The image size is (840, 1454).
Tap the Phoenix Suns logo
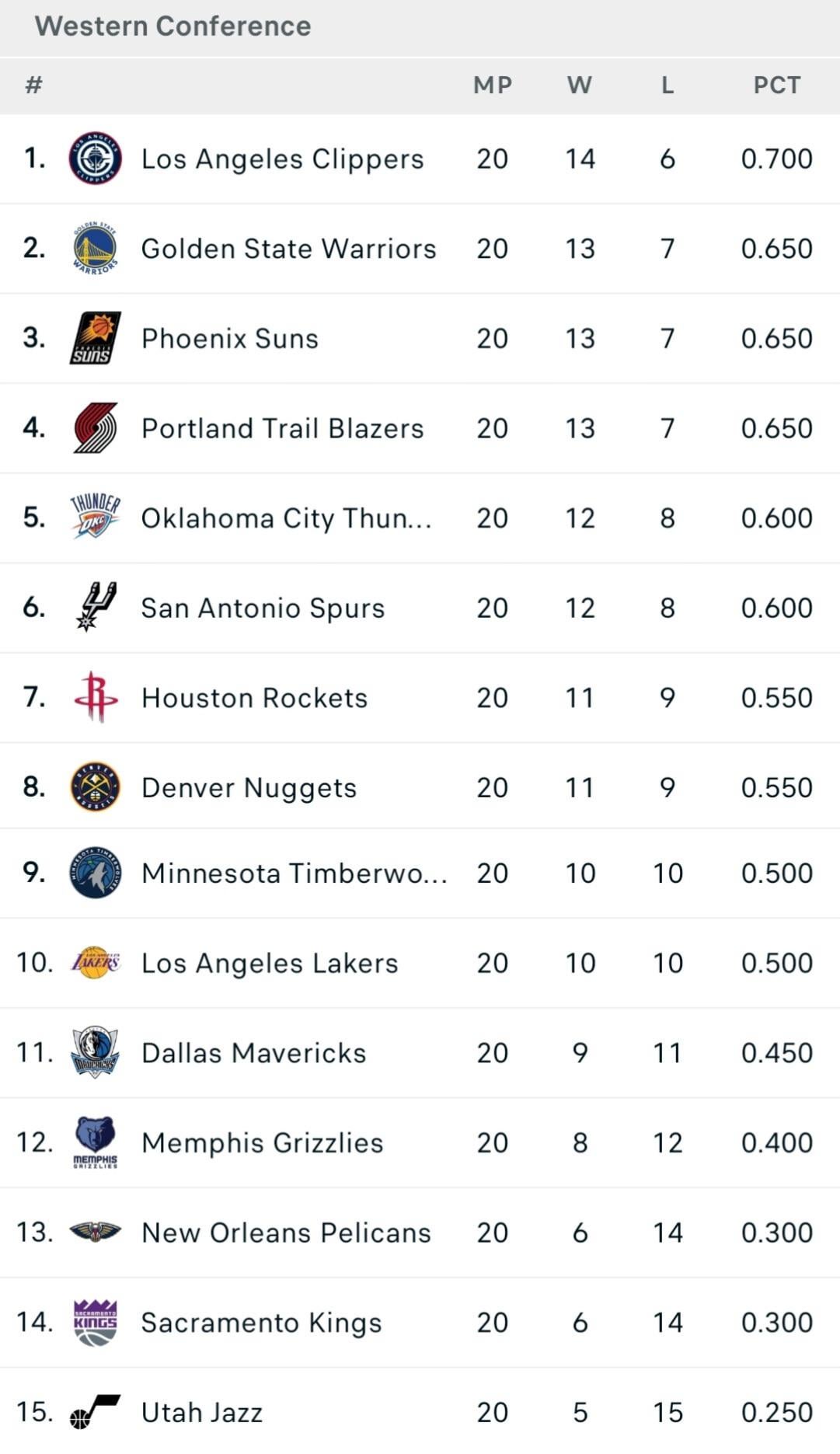pyautogui.click(x=95, y=338)
